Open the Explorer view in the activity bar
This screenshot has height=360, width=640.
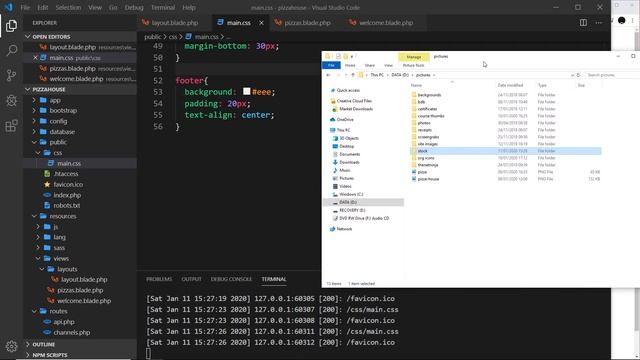click(x=11, y=26)
